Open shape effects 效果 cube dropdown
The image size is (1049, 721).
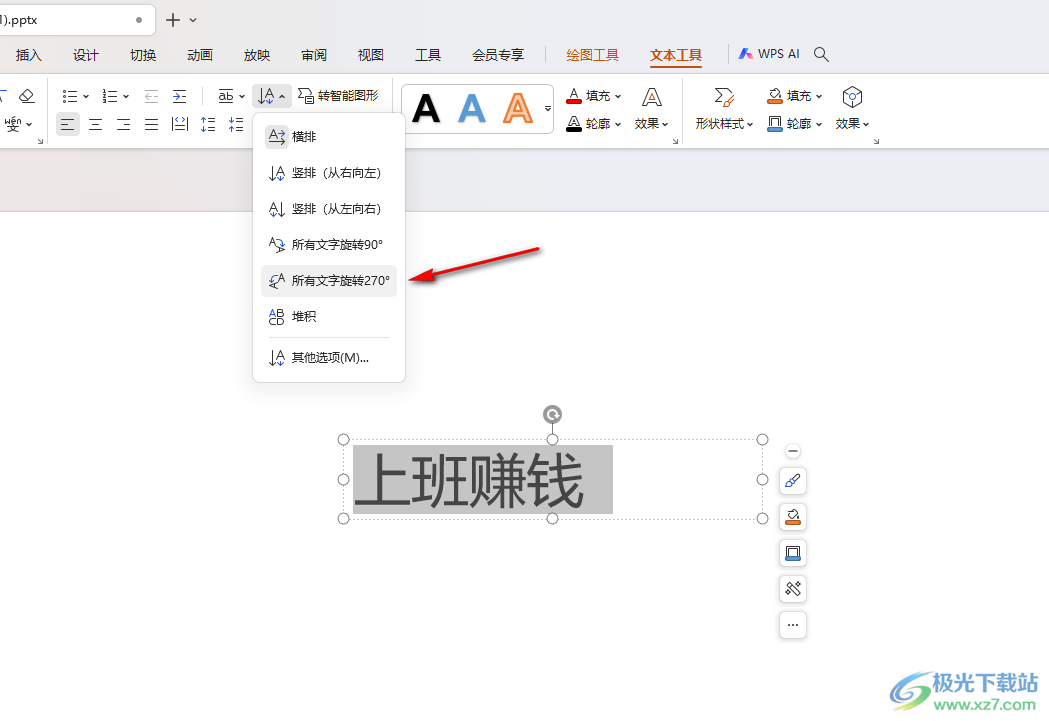[852, 109]
